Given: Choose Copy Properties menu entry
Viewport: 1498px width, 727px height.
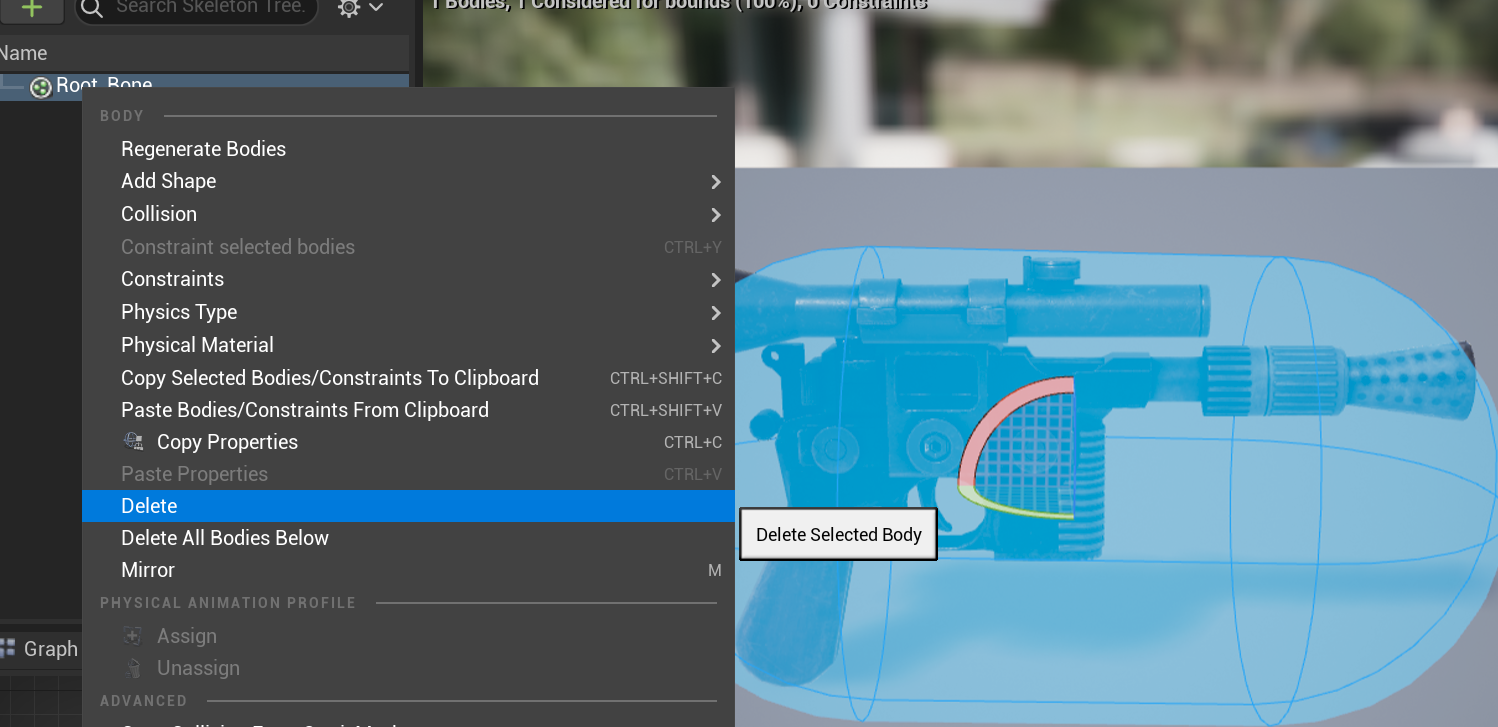Looking at the screenshot, I should 408,442.
